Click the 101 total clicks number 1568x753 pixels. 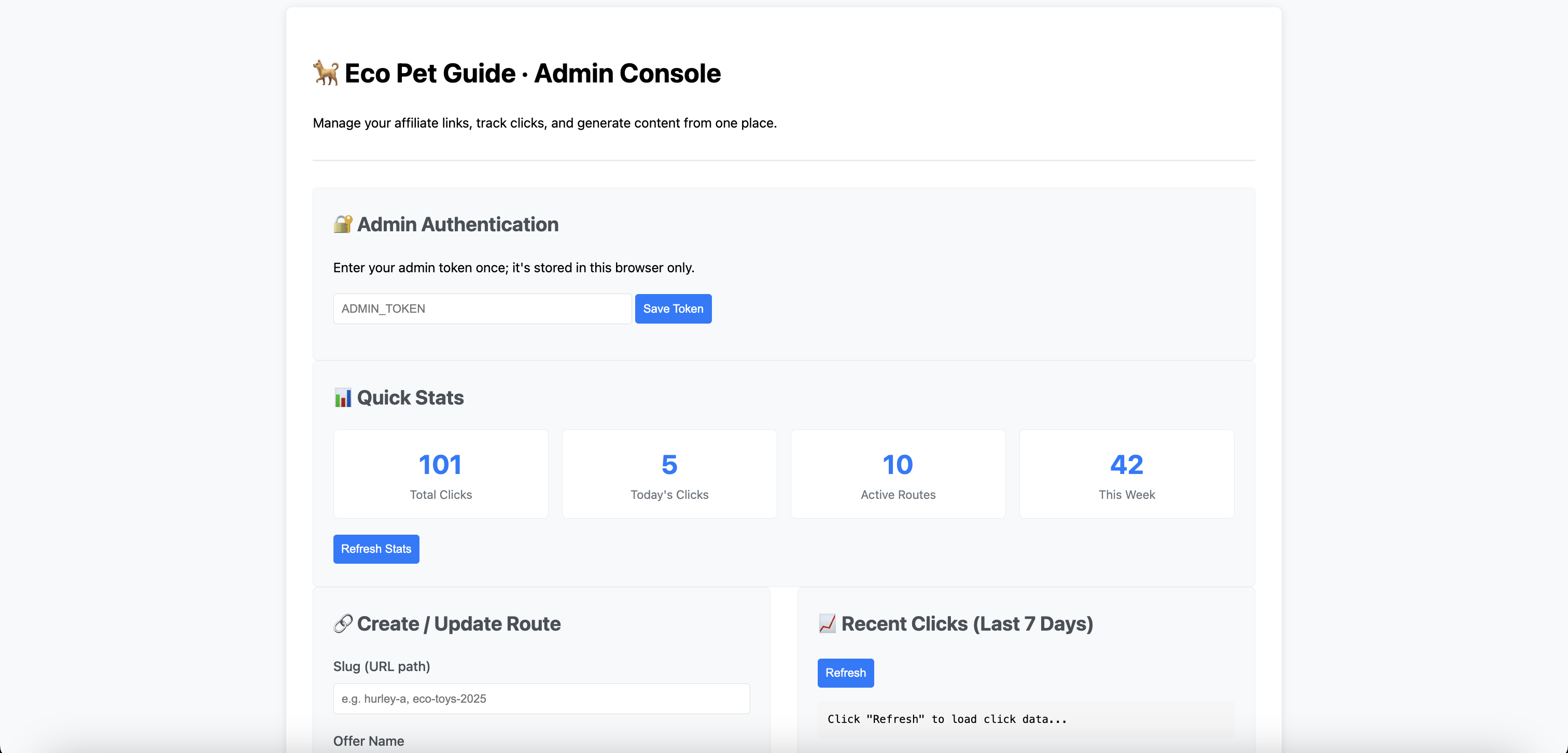[440, 465]
